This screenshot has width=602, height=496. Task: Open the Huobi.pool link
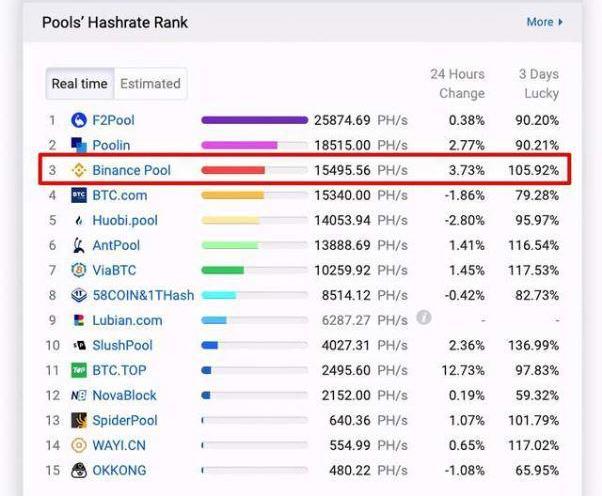coord(125,220)
